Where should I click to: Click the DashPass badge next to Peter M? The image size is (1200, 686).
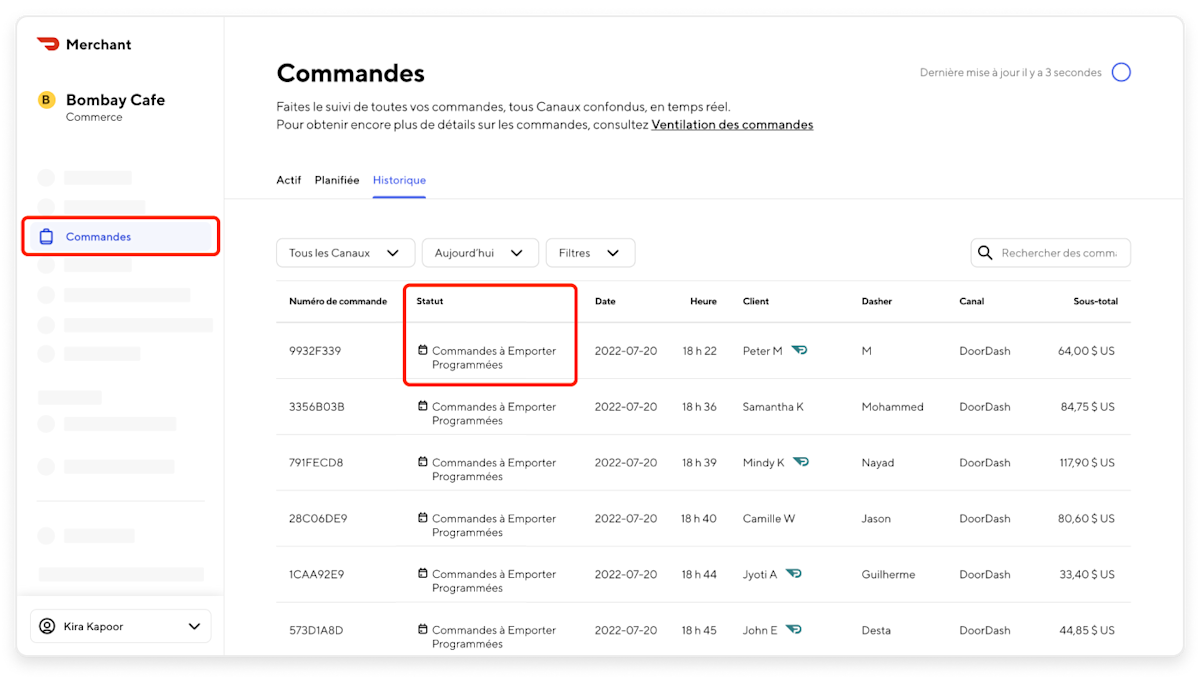click(799, 351)
